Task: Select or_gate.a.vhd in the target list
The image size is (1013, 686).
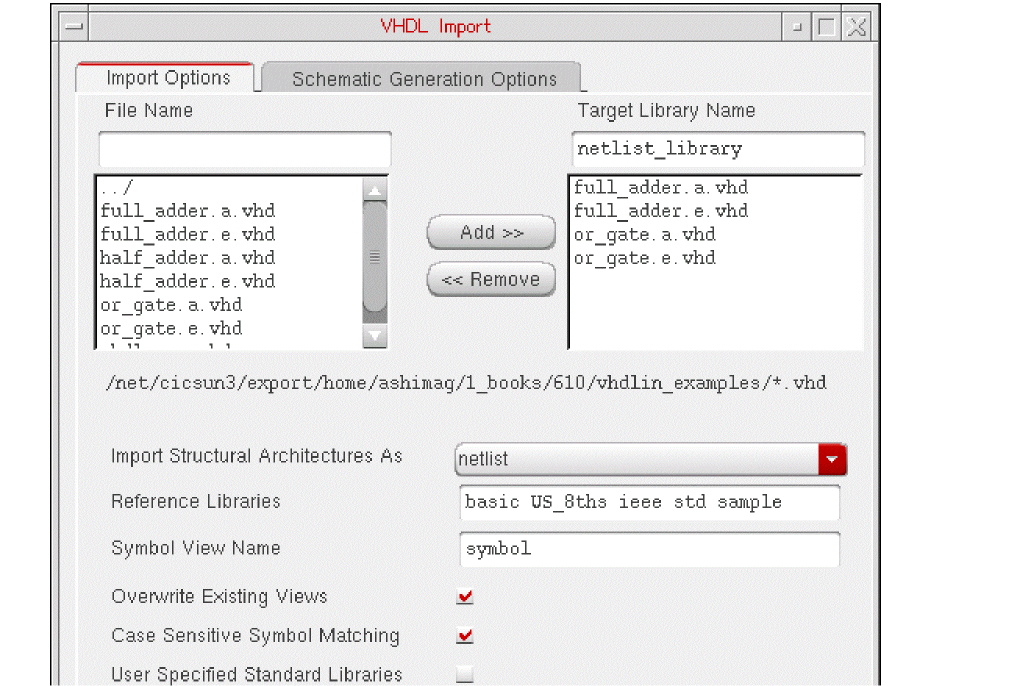Action: pos(645,234)
